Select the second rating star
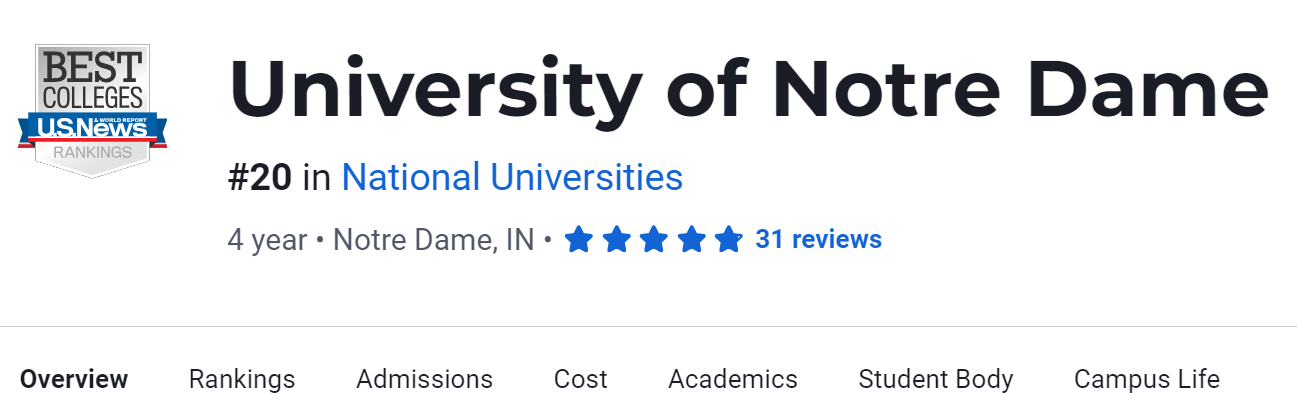Viewport: 1297px width, 415px height. click(616, 240)
